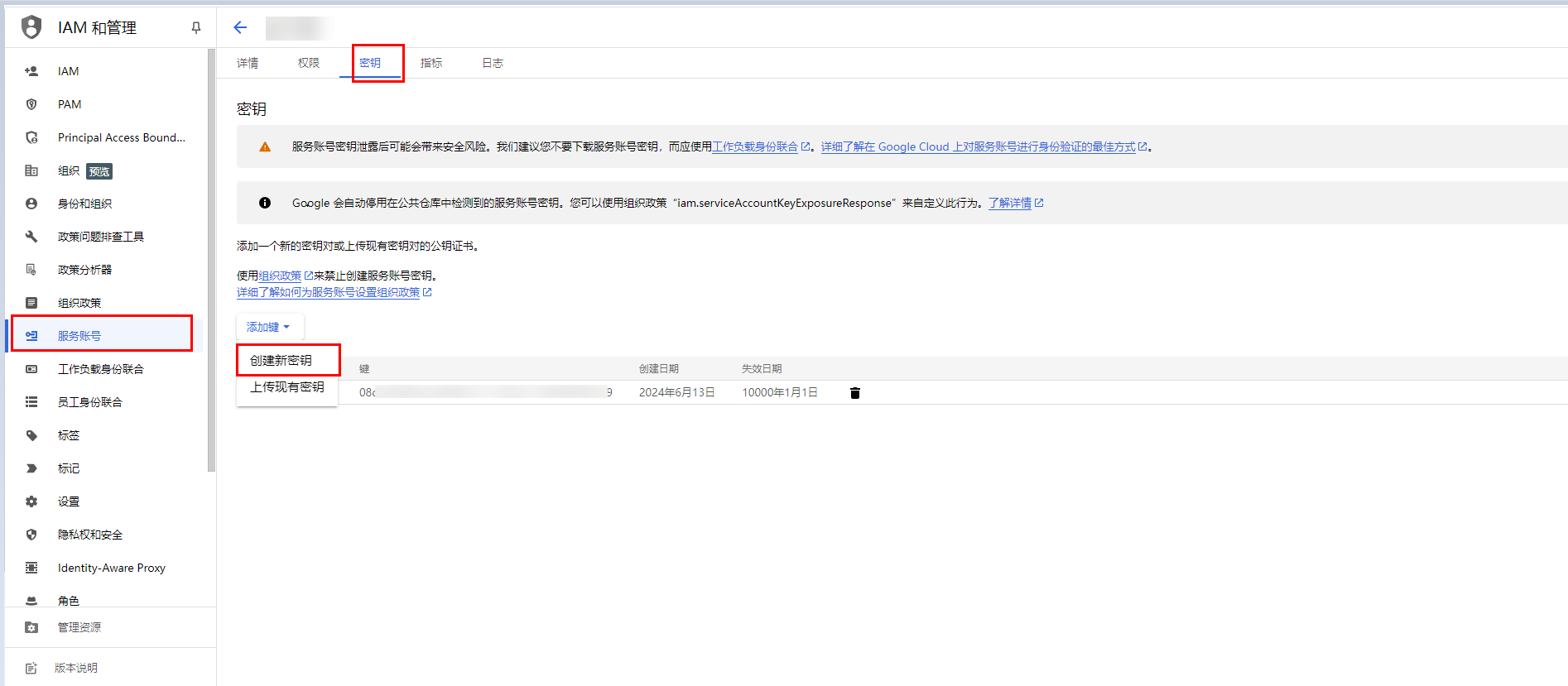This screenshot has width=1568, height=686.
Task: Click the IAM shield logo icon
Action: coord(31,27)
